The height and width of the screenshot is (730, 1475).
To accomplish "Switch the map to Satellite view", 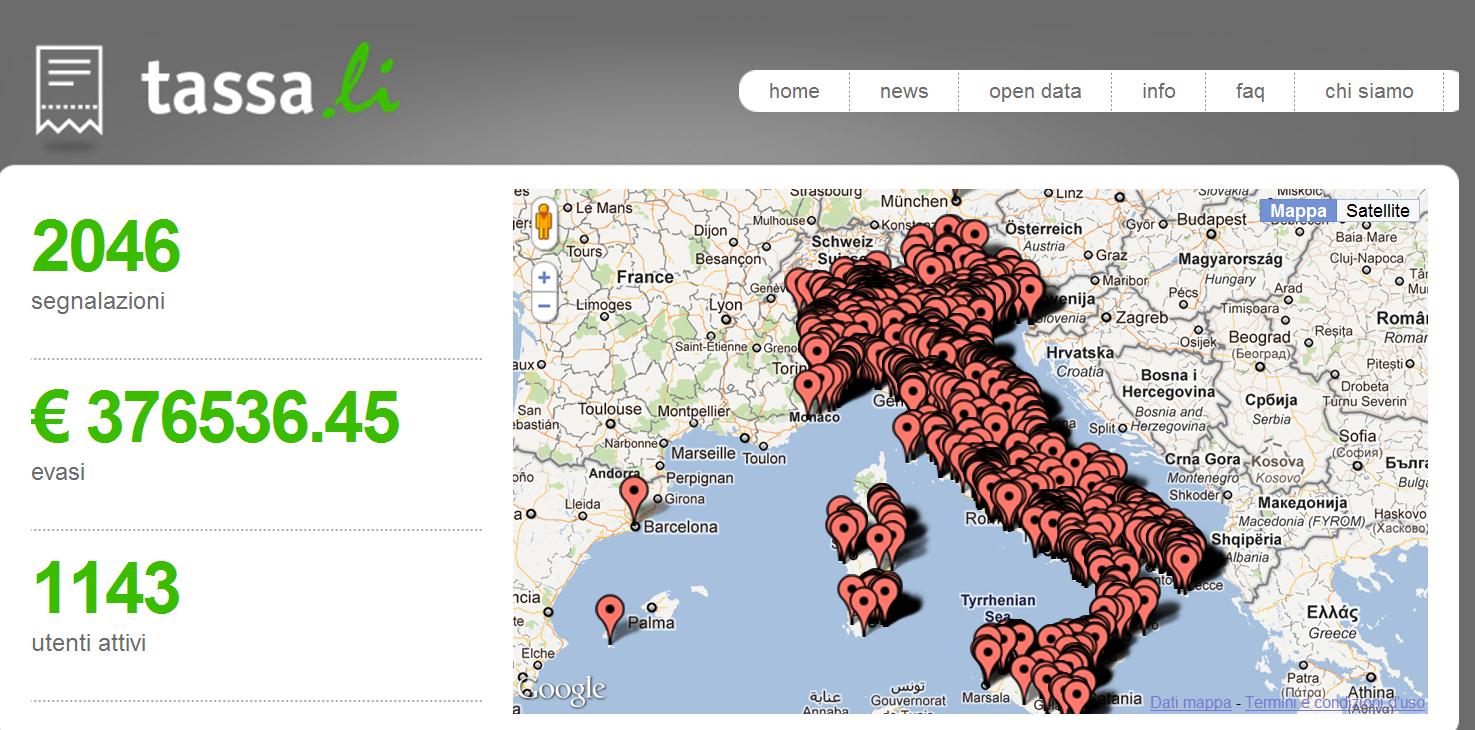I will pos(1378,211).
